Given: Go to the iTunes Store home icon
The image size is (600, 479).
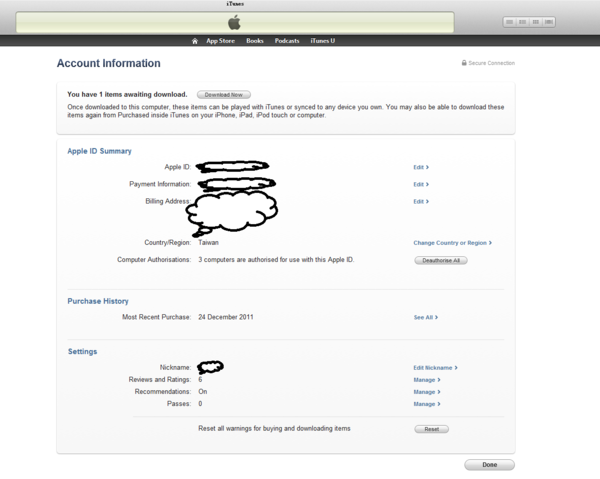Looking at the screenshot, I should [x=195, y=41].
